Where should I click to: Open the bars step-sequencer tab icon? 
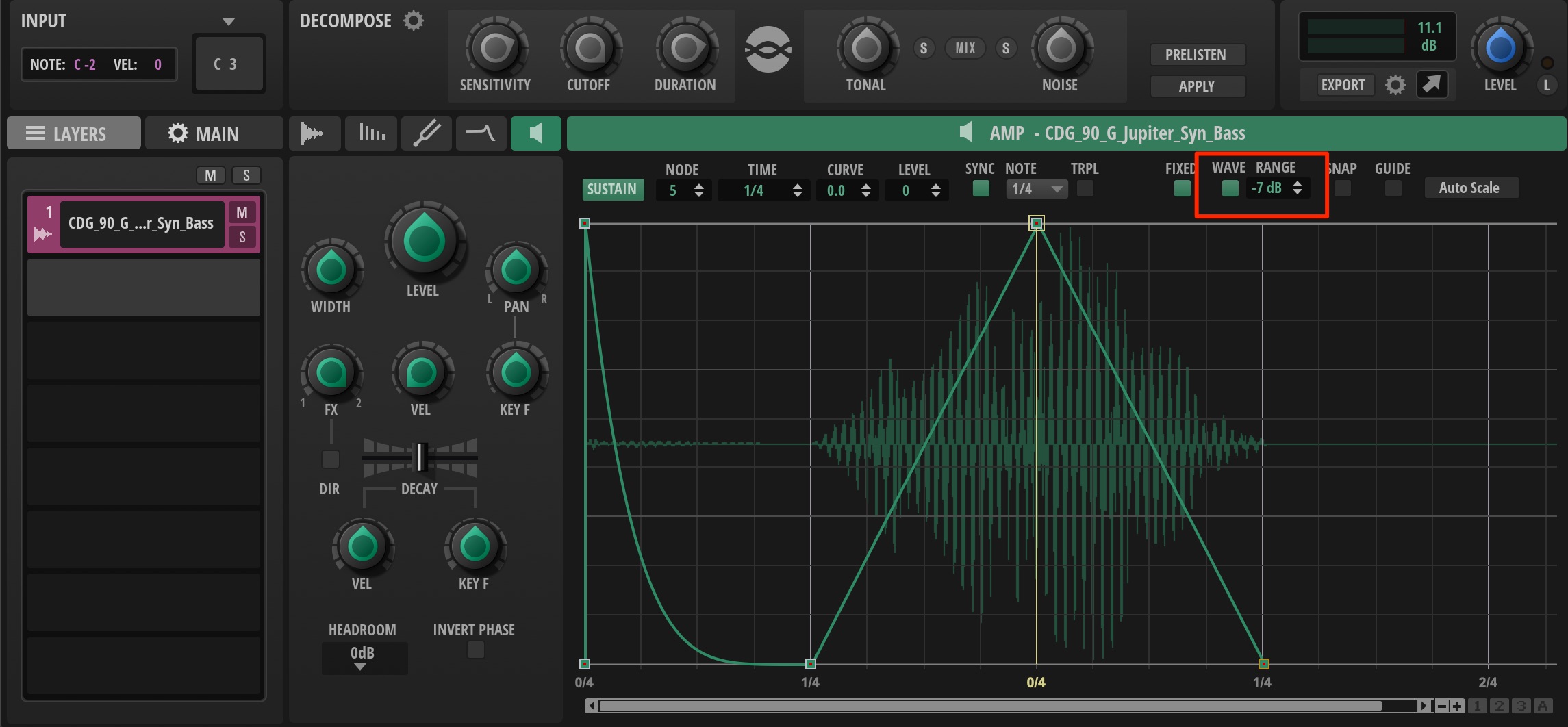tap(372, 133)
